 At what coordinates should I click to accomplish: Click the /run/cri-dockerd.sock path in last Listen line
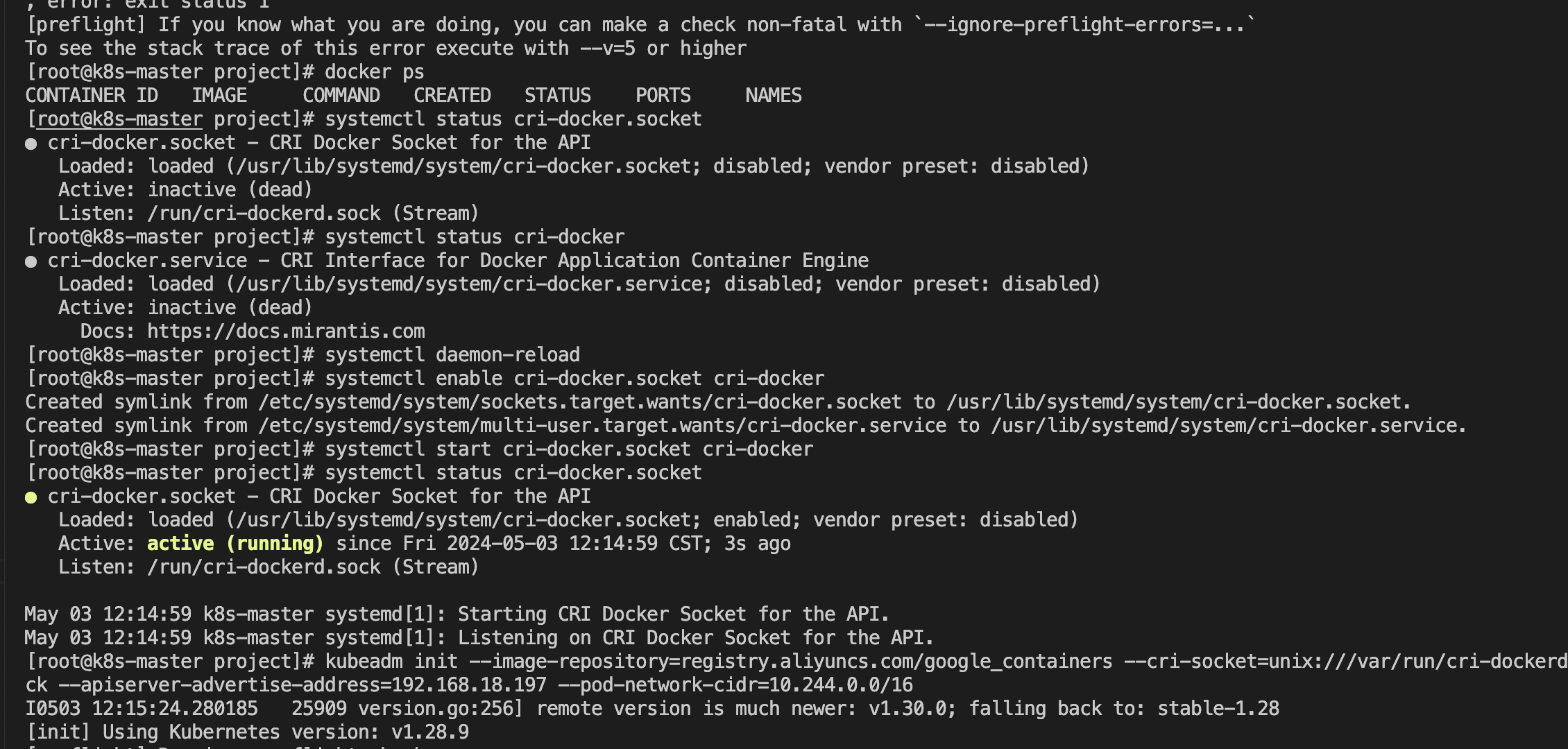click(x=264, y=567)
